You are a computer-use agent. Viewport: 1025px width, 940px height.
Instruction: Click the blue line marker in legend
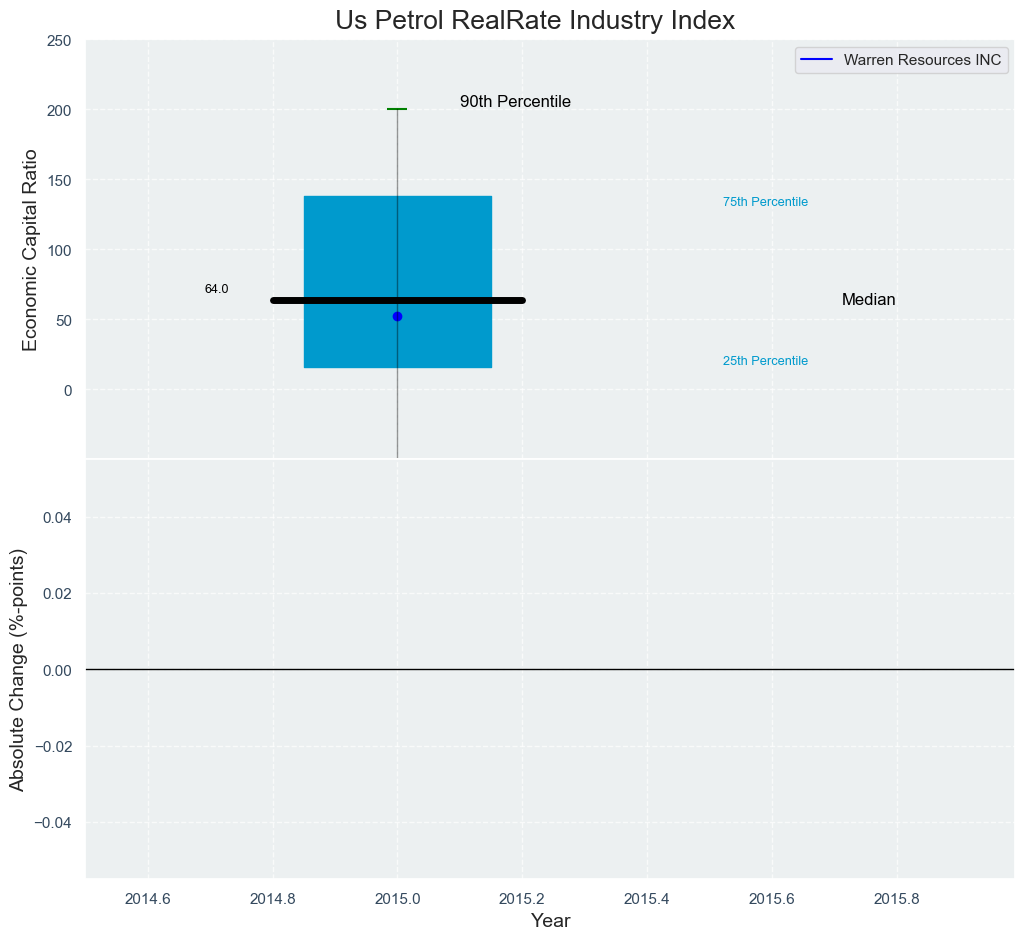click(x=816, y=60)
